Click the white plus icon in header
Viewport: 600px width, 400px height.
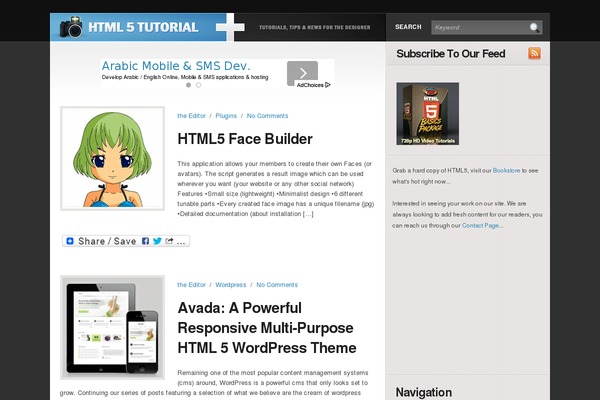[x=230, y=27]
